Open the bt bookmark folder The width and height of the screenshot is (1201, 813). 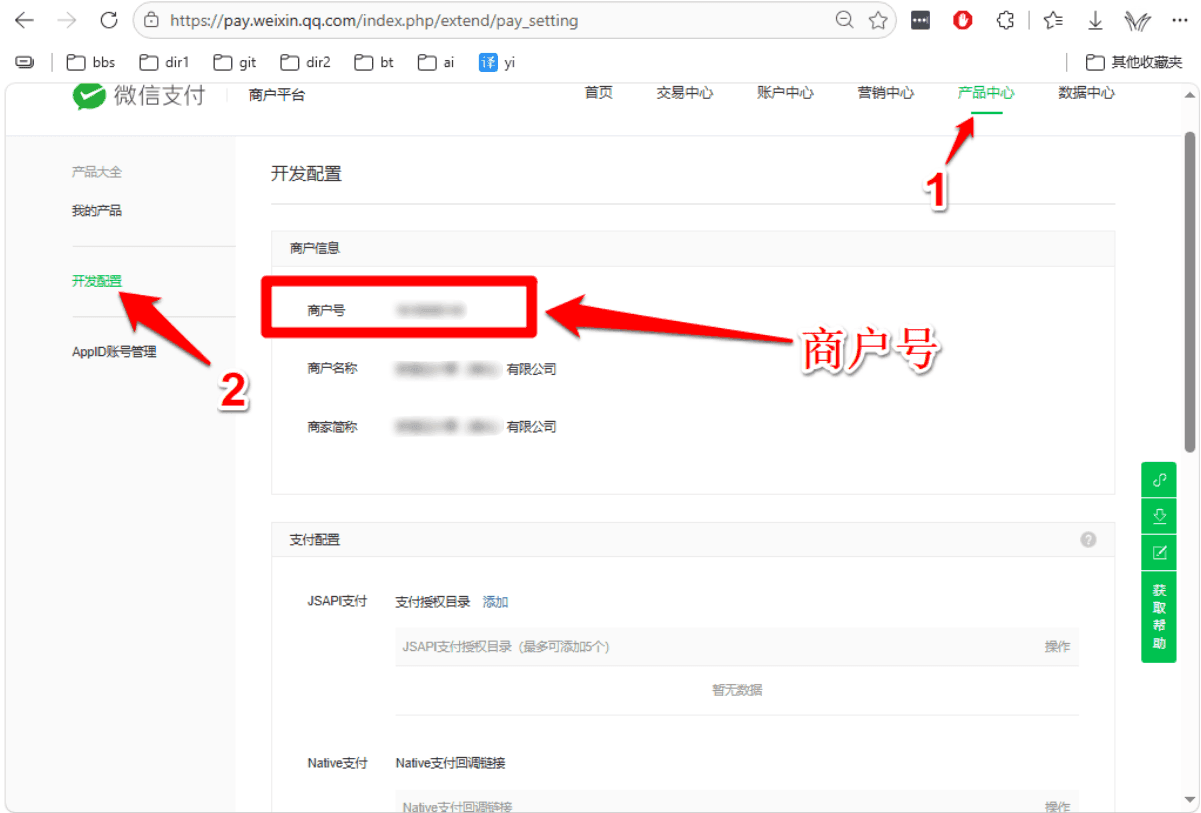pyautogui.click(x=375, y=62)
